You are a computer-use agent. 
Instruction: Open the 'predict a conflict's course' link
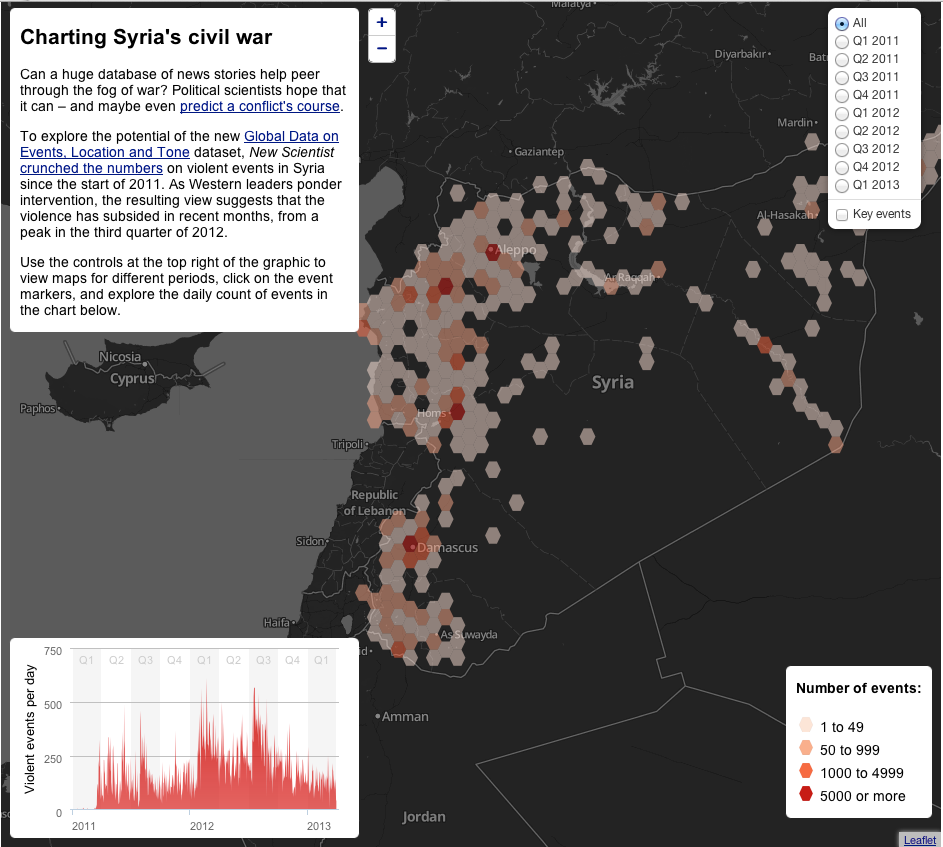260,106
